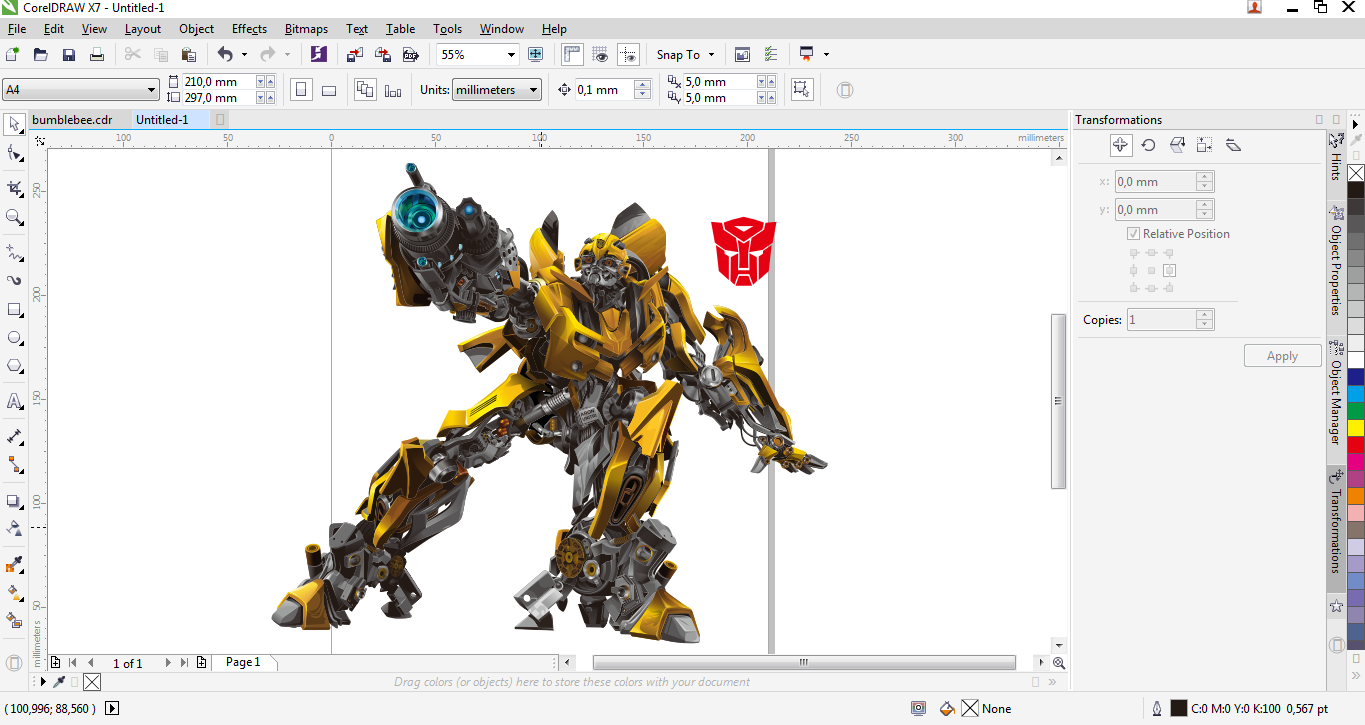Image resolution: width=1365 pixels, height=725 pixels.
Task: Pick the yellow swatch in color palette
Action: (x=1355, y=427)
